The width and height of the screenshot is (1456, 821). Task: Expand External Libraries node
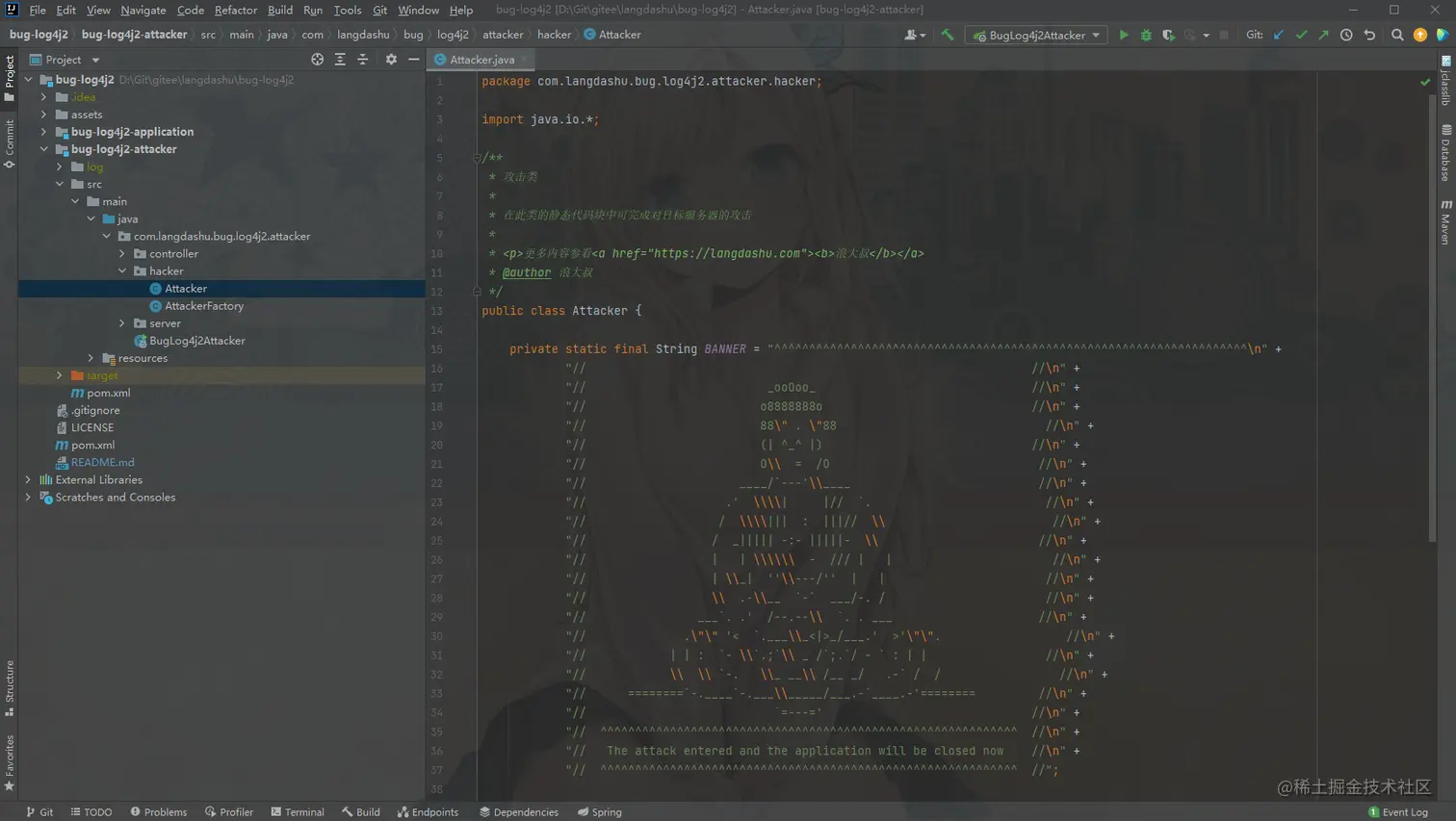click(28, 480)
